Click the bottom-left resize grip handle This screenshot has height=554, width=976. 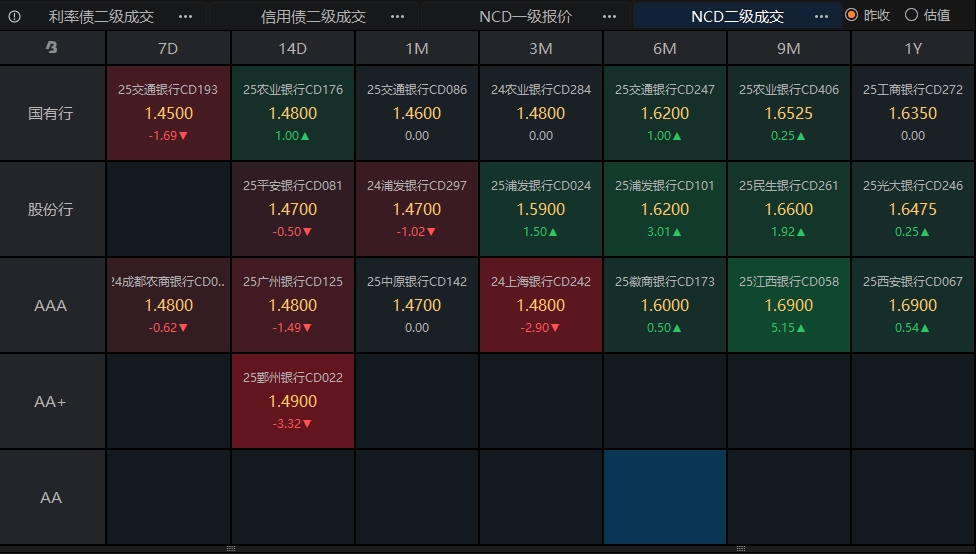(x=231, y=549)
